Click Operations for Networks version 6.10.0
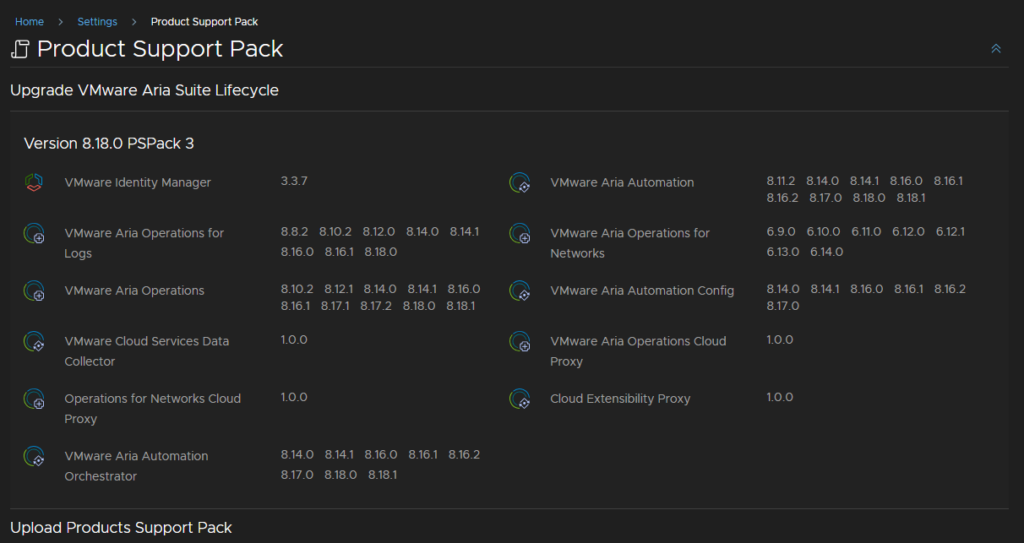The height and width of the screenshot is (543, 1024). 824,232
